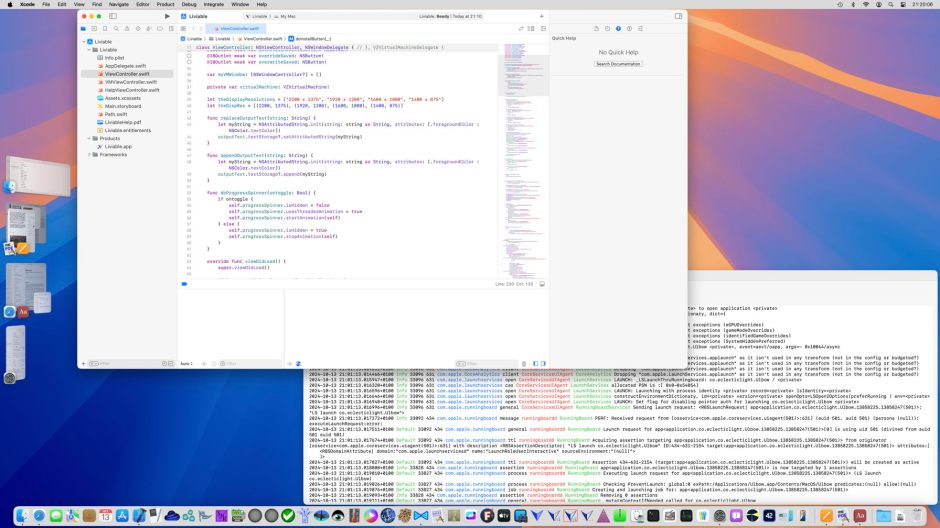940x528 pixels.
Task: Open the Find navigator magnifier icon
Action: tap(116, 28)
